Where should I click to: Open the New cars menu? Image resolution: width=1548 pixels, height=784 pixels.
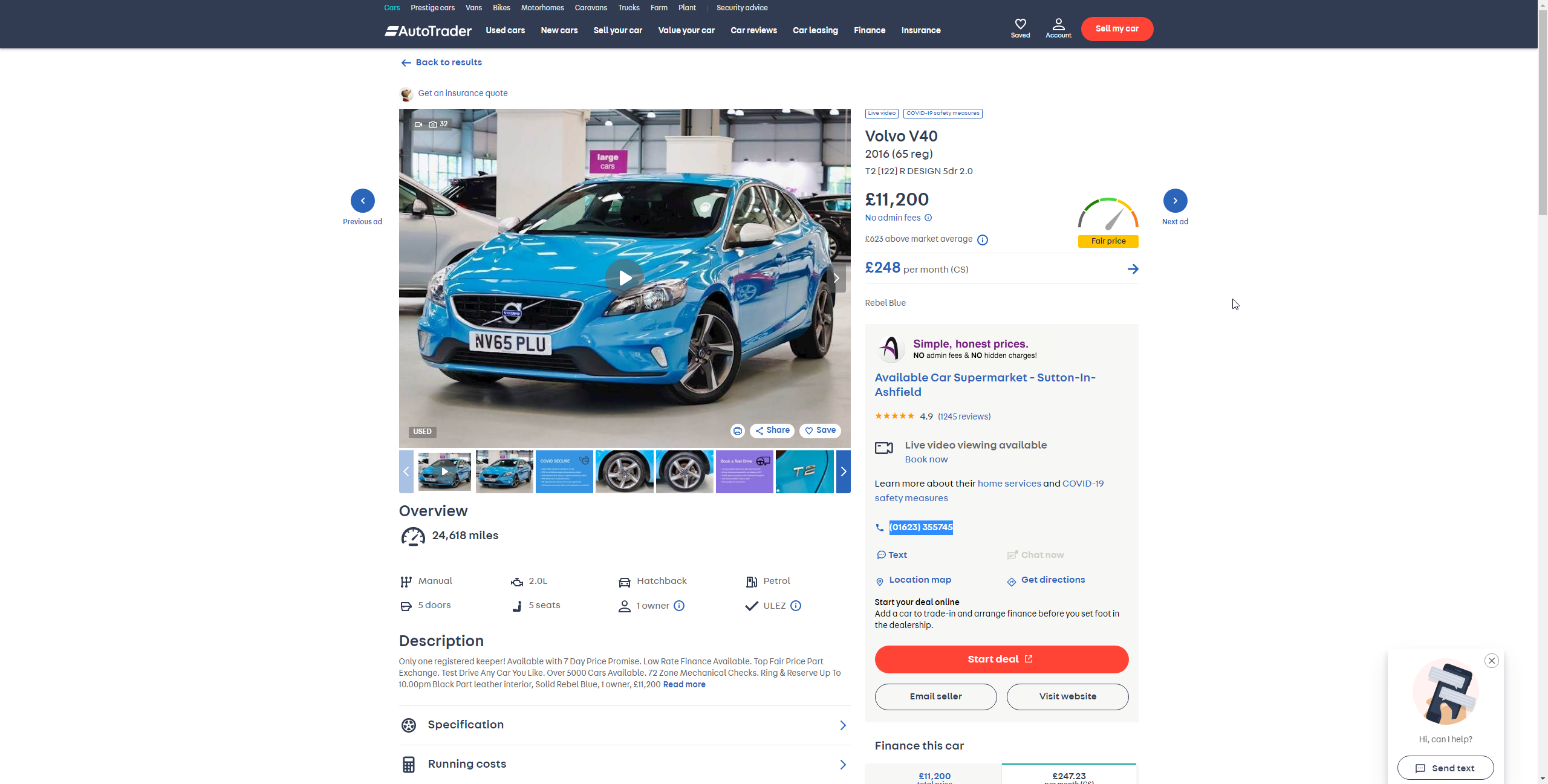[x=559, y=30]
